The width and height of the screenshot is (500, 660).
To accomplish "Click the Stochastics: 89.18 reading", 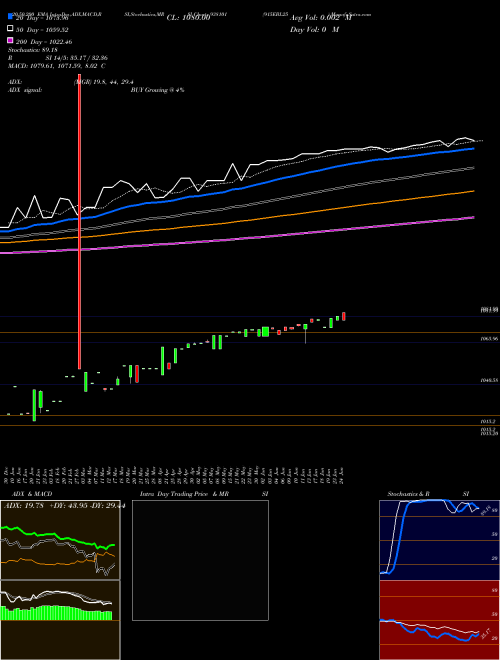I will (x=33, y=50).
